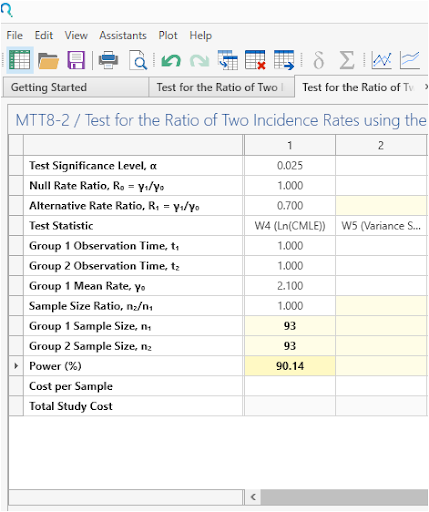Select 'Alternative Rate Ratio' row label
Image resolution: width=429 pixels, height=512 pixels.
[x=114, y=206]
